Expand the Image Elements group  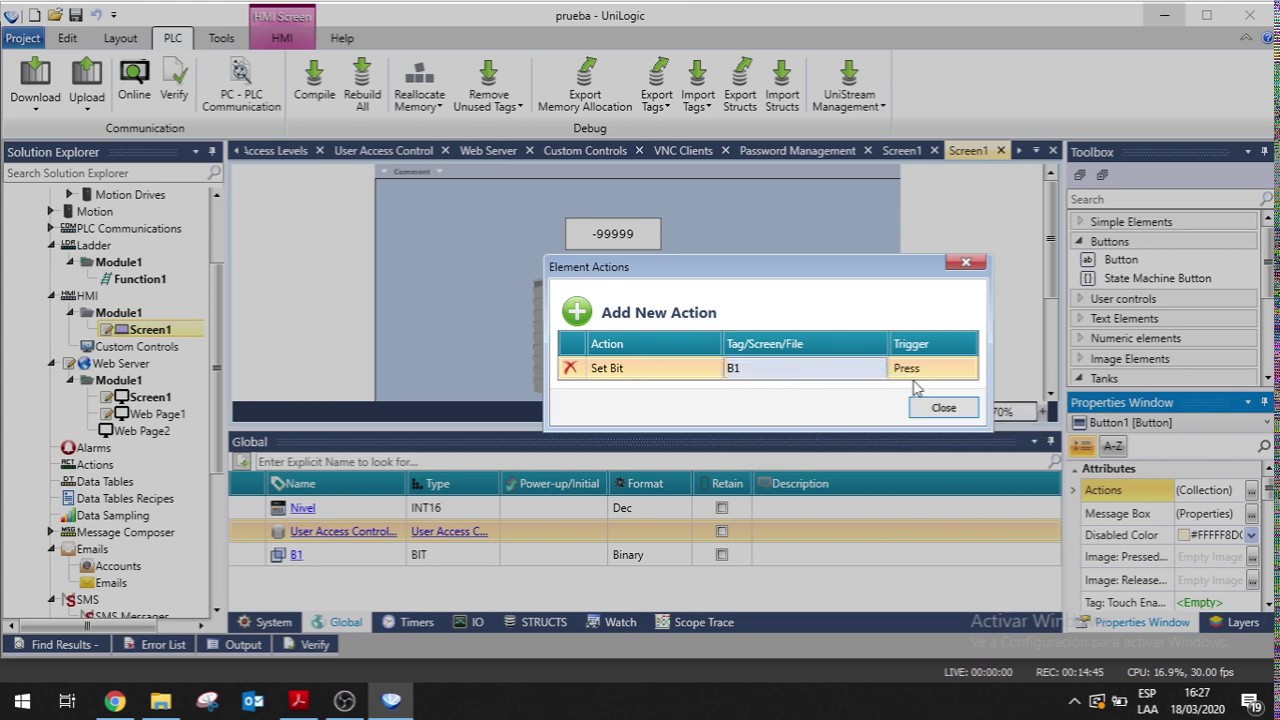point(1079,359)
